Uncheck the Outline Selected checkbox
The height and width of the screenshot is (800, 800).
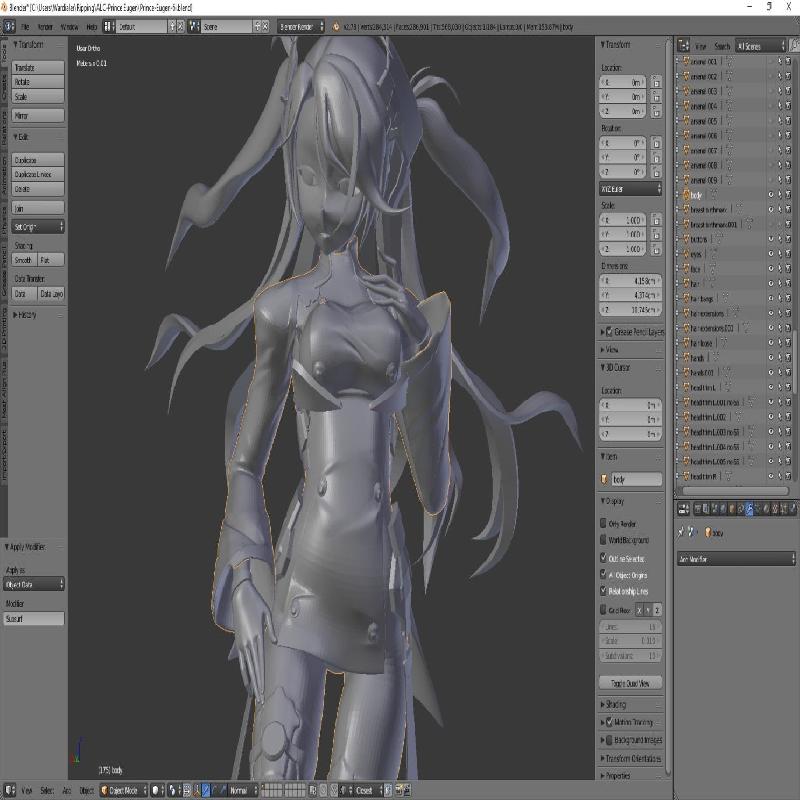604,558
